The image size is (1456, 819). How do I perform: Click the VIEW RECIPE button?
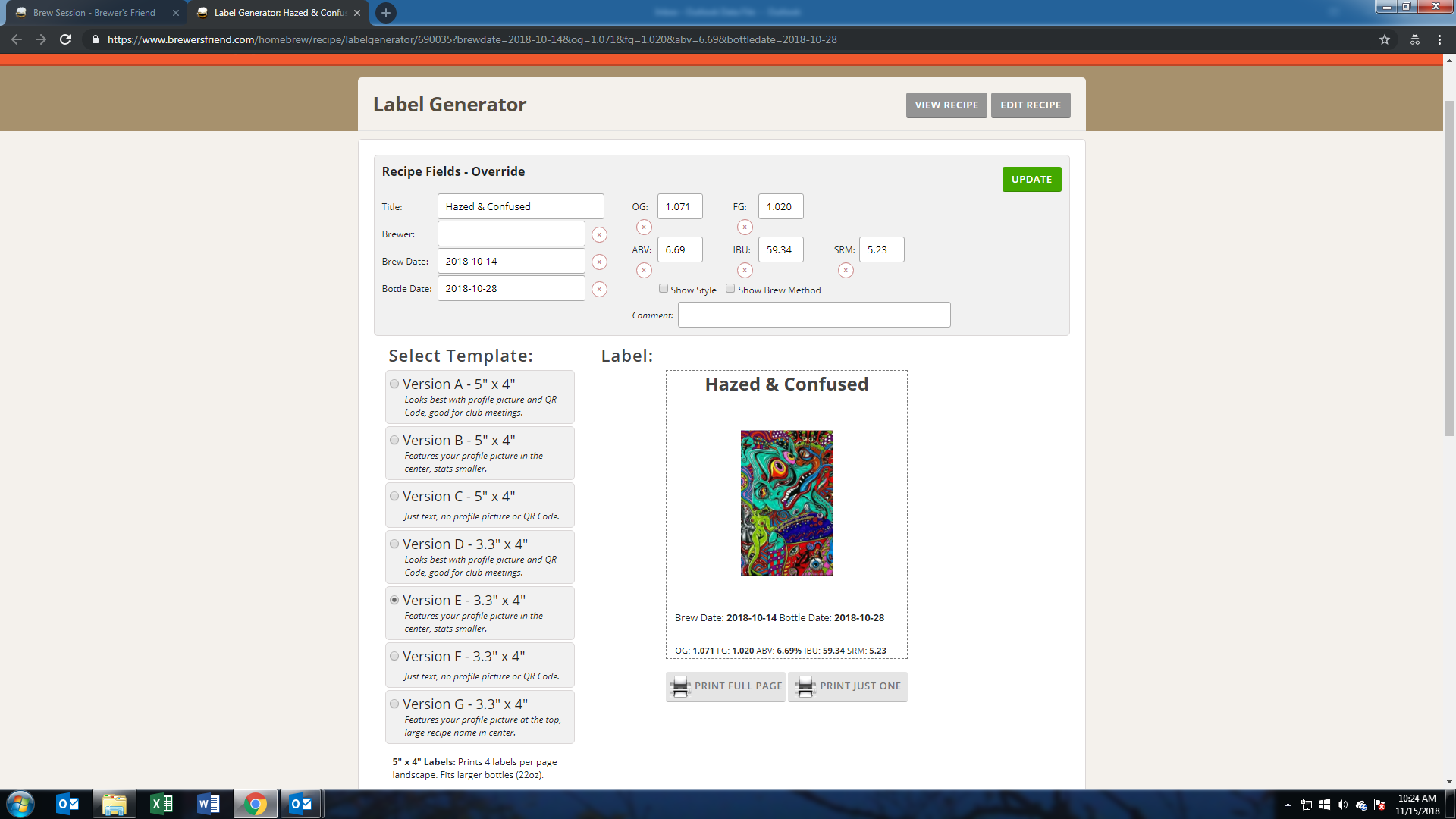(x=946, y=105)
